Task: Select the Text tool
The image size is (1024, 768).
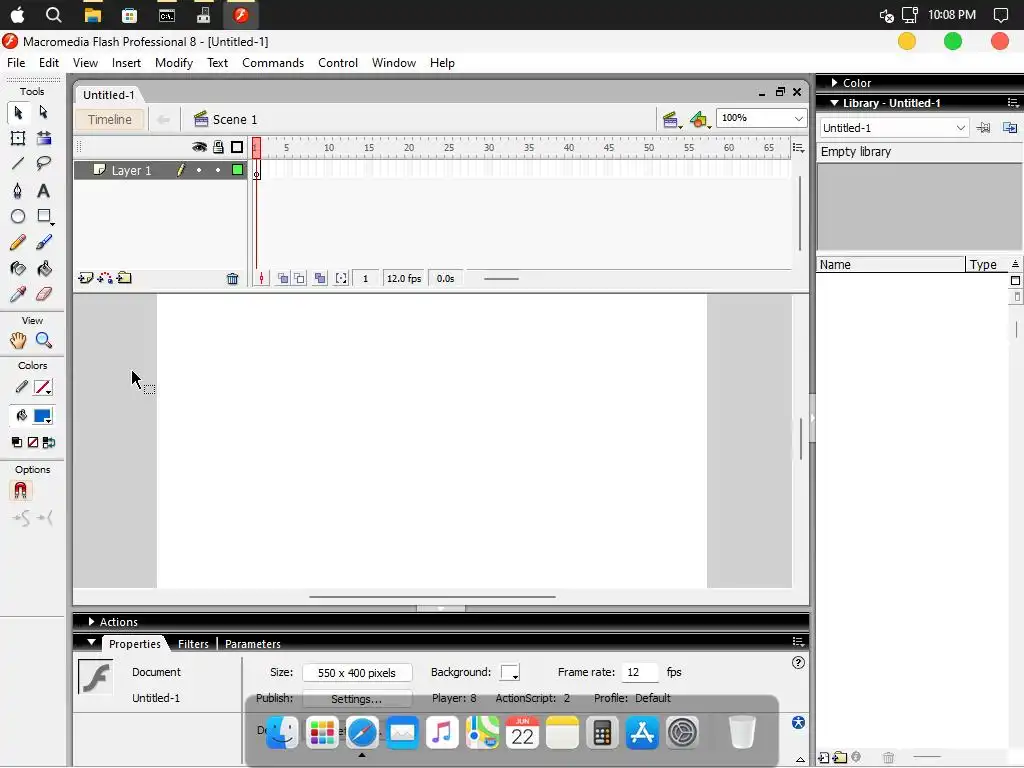Action: 44,191
